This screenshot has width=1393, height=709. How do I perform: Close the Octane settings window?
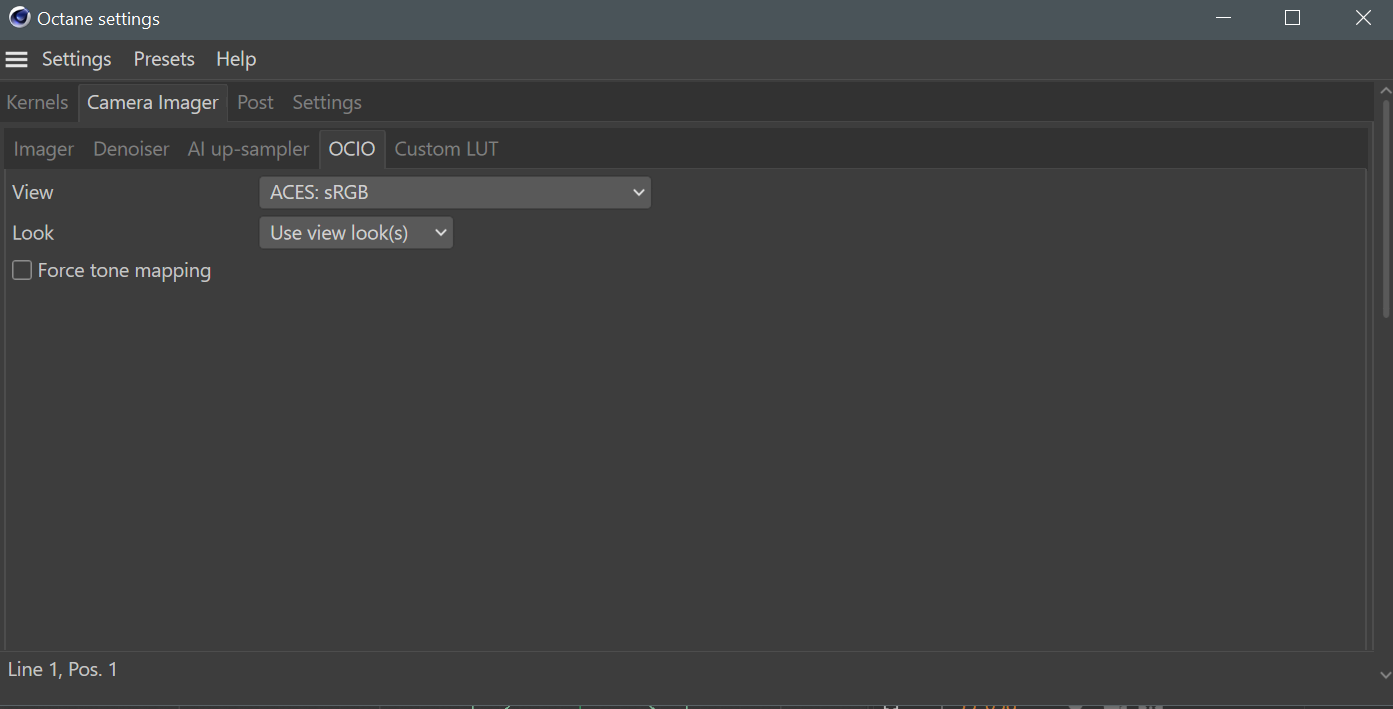(1363, 18)
